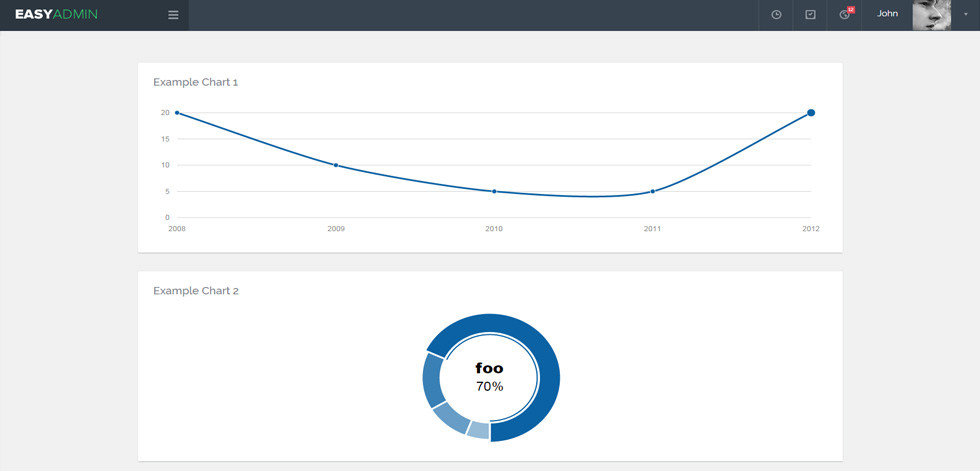Click the John user avatar photo

pyautogui.click(x=932, y=15)
